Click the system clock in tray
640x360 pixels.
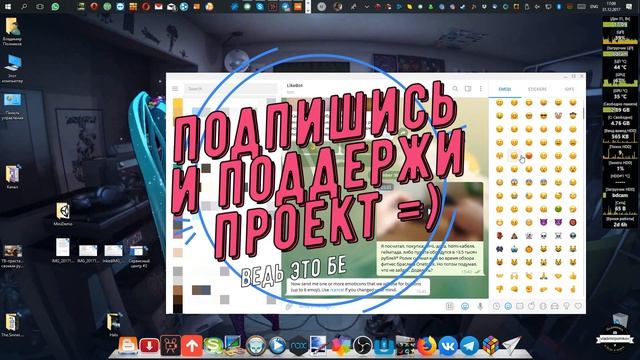[611, 6]
